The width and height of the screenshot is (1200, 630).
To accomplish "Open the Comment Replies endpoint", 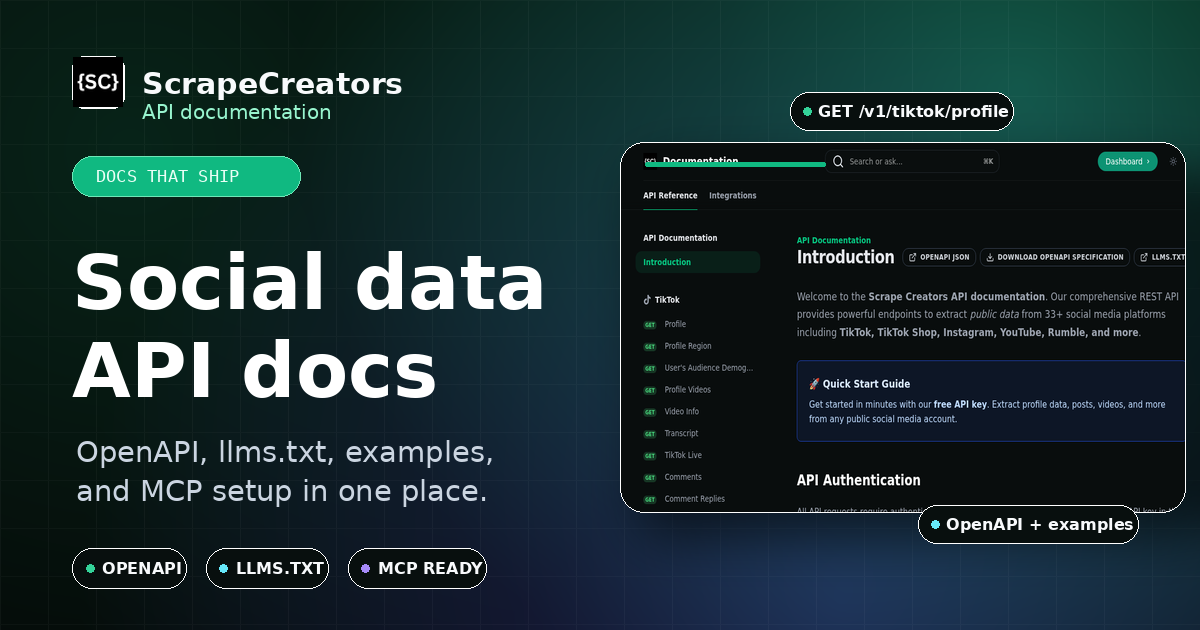I will 694,499.
